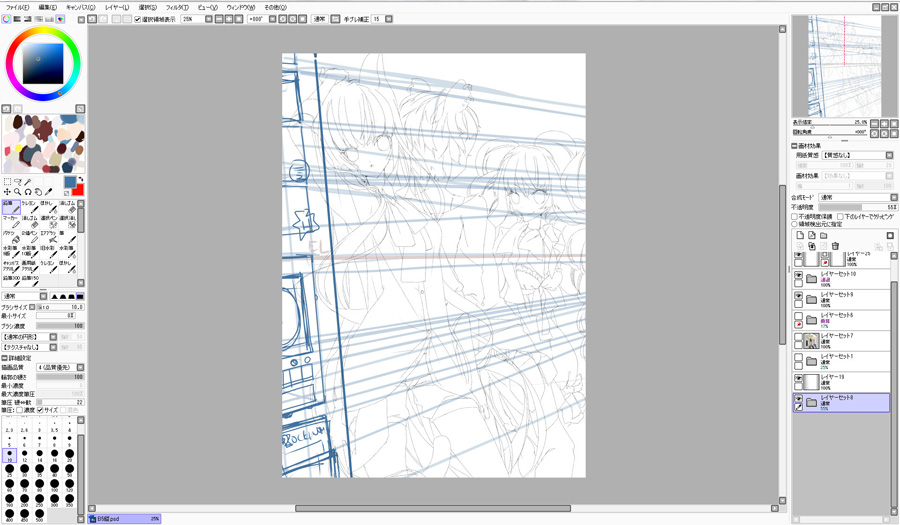This screenshot has width=900, height=525.
Task: Create a new linework layer
Action: [x=812, y=235]
